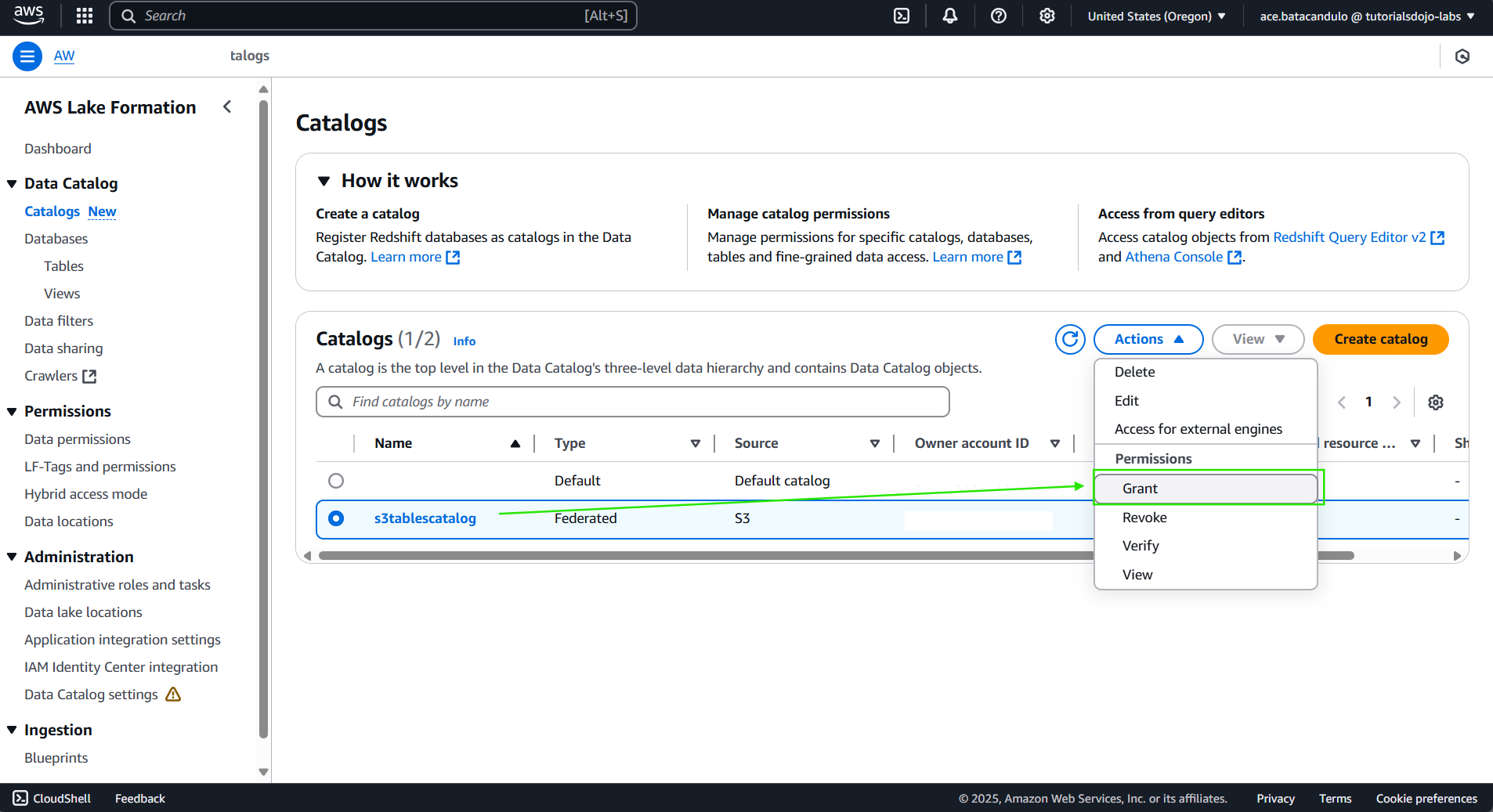Image resolution: width=1493 pixels, height=812 pixels.
Task: Choose Verify under Permissions
Action: click(x=1206, y=546)
